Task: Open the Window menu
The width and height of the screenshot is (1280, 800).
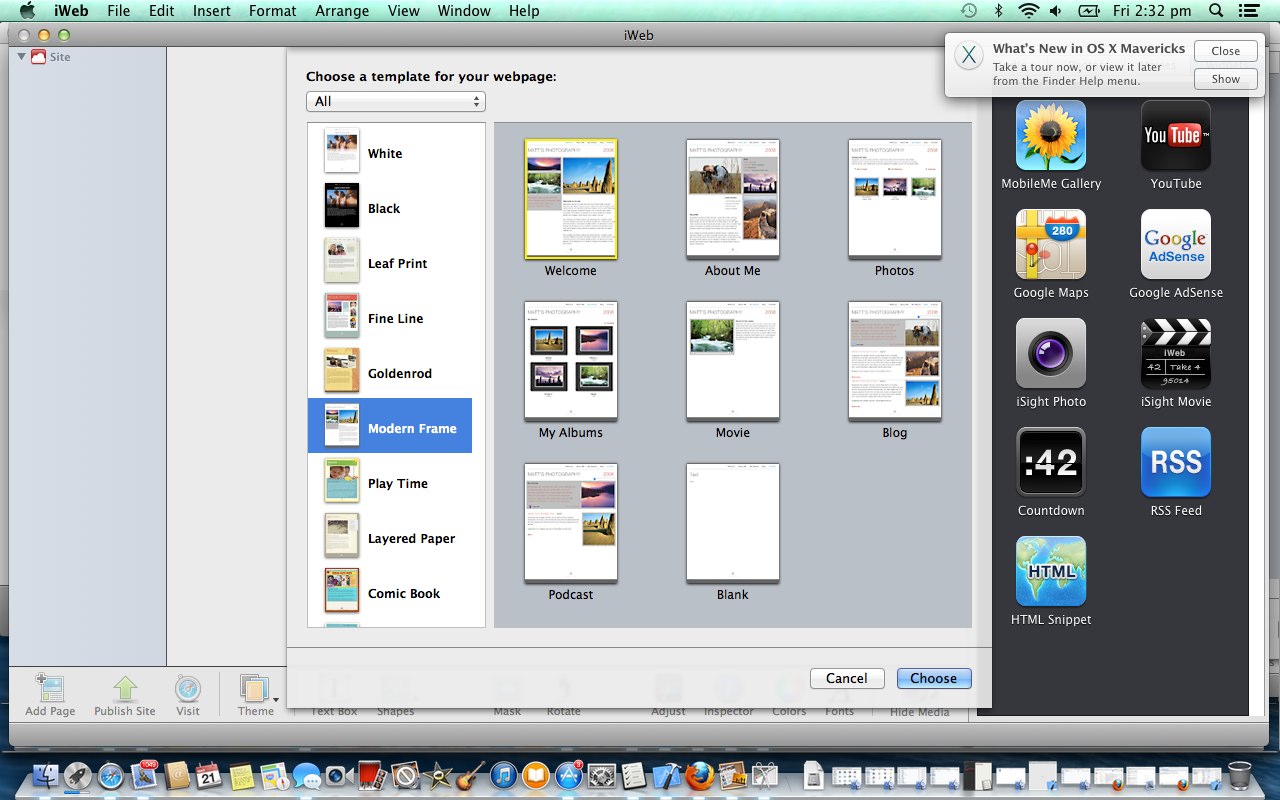Action: pos(464,11)
